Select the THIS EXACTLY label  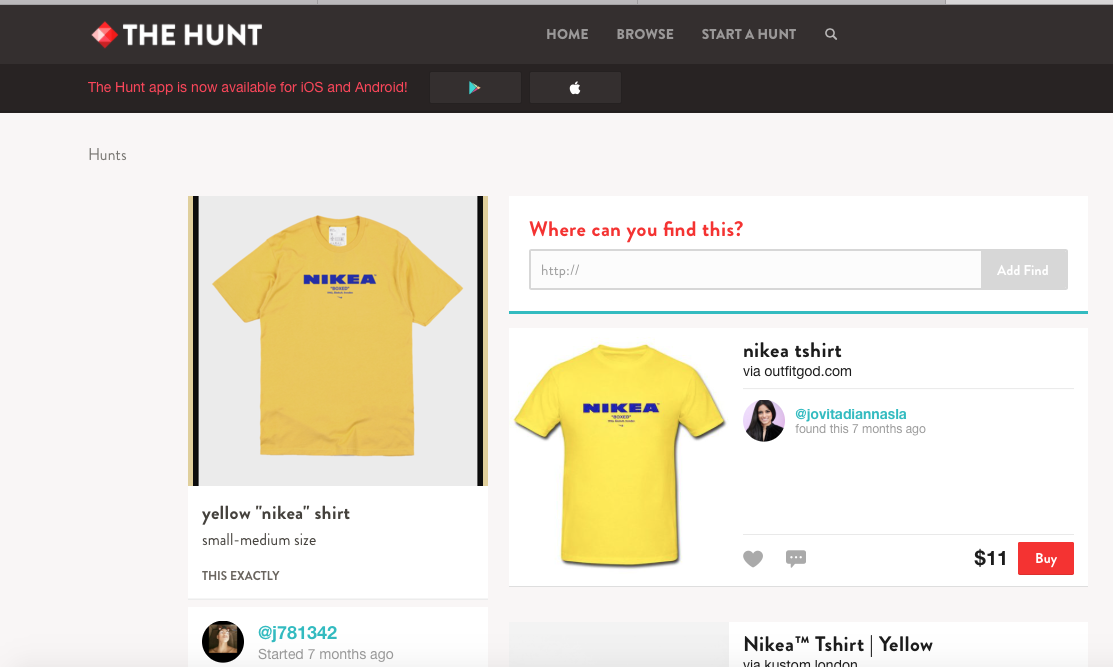[241, 575]
